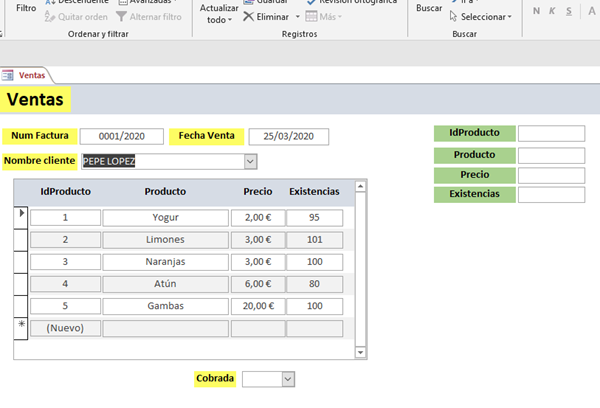Viewport: 600px width, 408px height.
Task: Click the Yogur product cell
Action: pos(166,217)
